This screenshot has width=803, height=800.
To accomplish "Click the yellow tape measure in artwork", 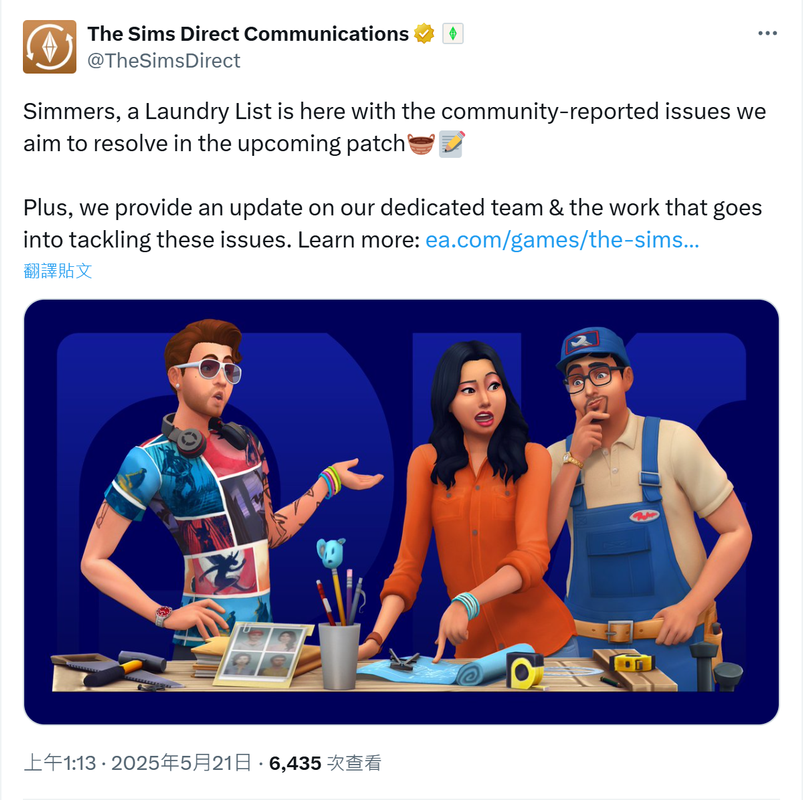I will [525, 670].
